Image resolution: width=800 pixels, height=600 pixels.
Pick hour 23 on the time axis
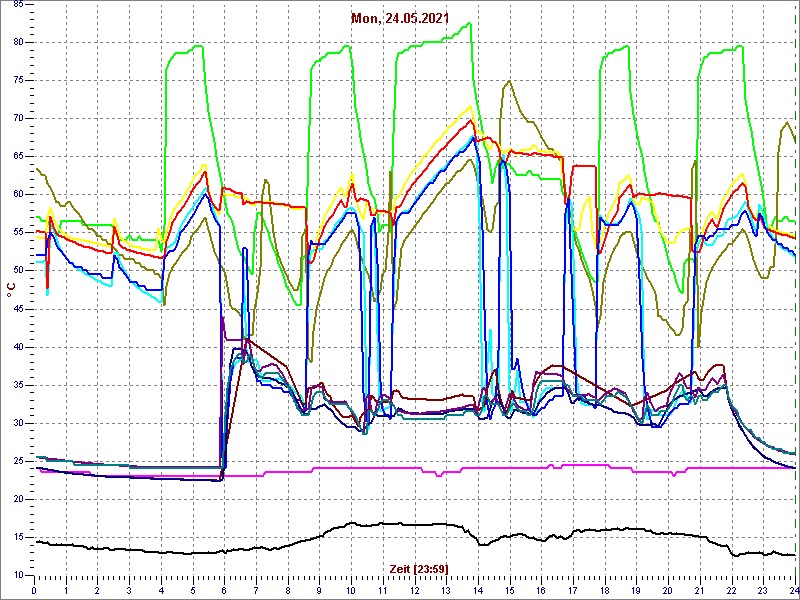(x=763, y=591)
